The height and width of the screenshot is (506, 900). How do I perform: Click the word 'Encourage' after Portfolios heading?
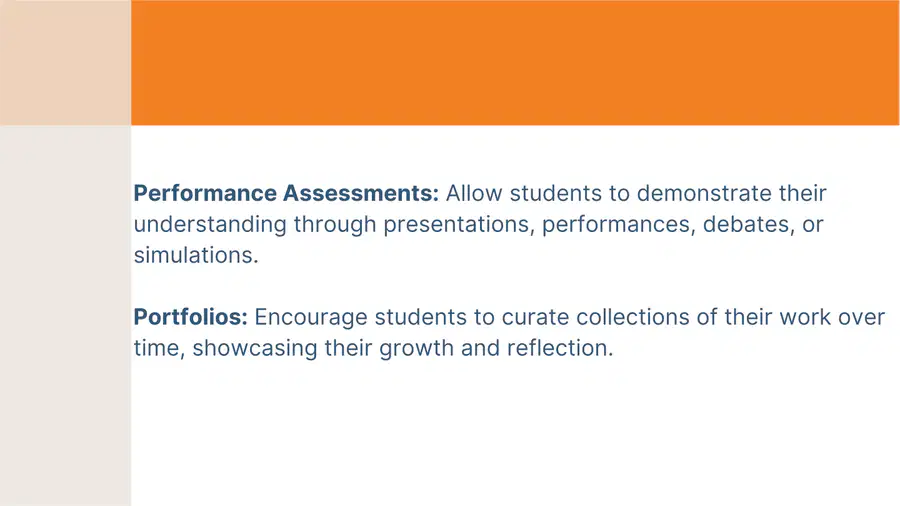pos(311,317)
